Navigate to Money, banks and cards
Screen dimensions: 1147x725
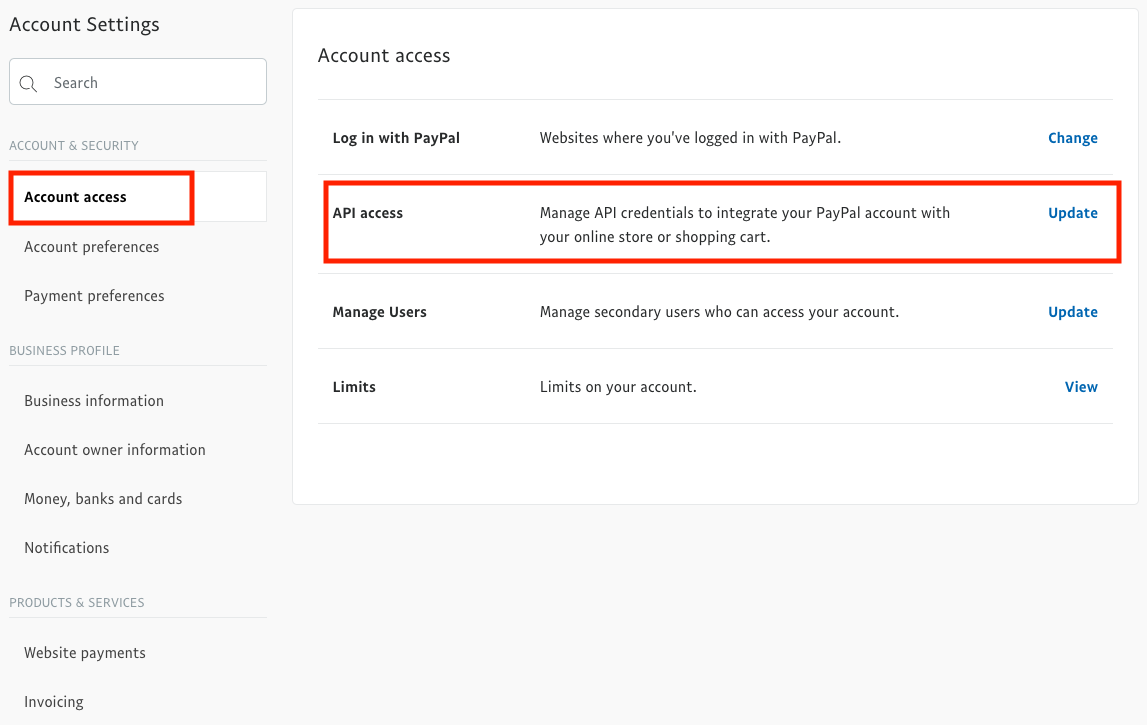point(103,499)
